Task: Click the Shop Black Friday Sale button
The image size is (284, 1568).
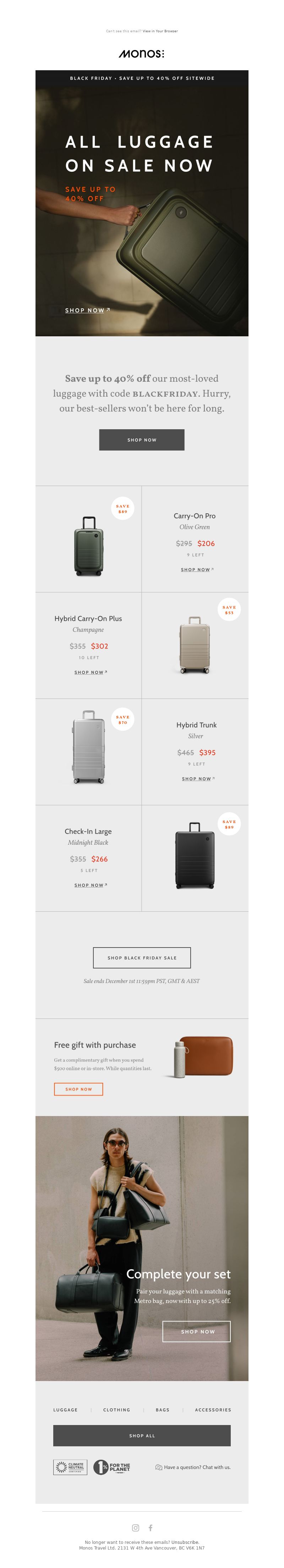Action: point(141,957)
